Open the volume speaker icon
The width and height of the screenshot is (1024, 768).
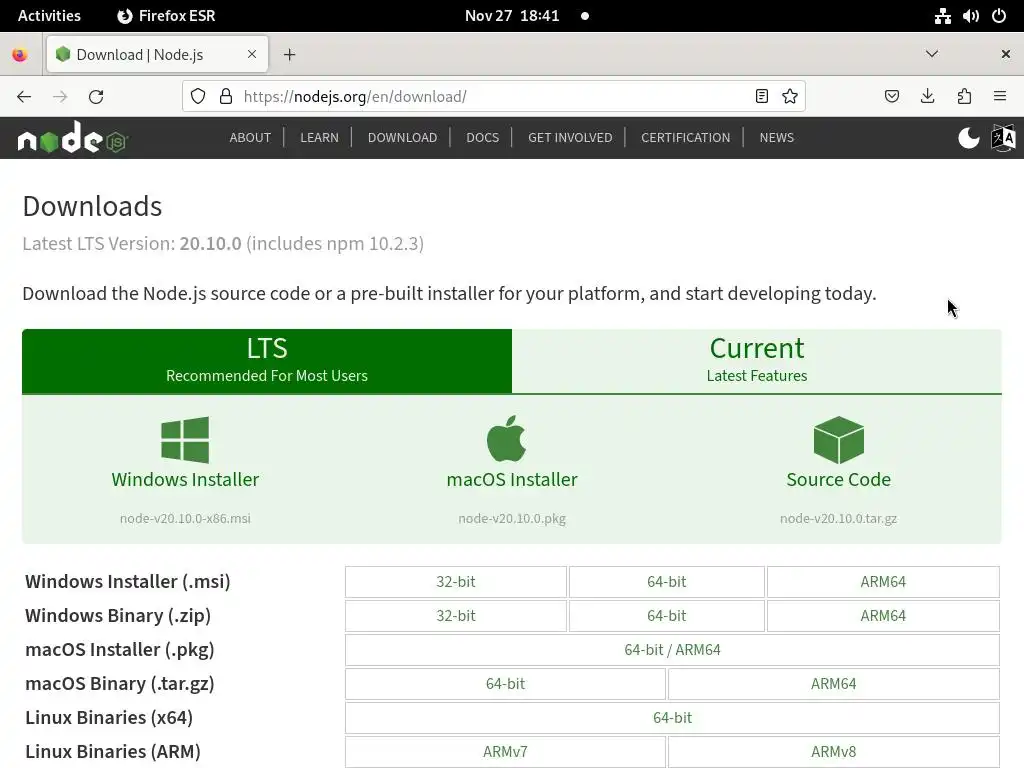pos(971,16)
